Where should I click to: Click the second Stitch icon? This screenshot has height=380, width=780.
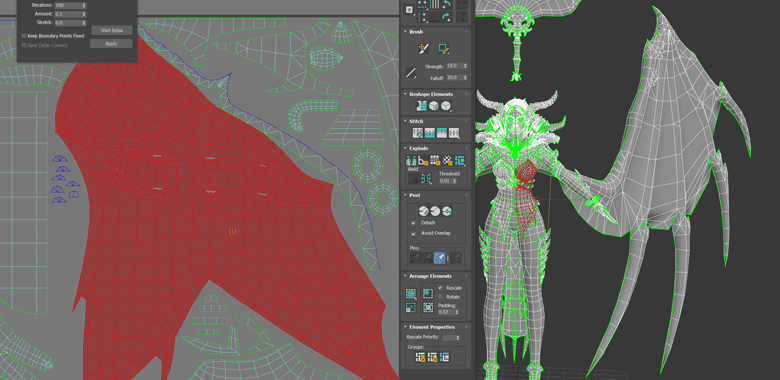pos(429,133)
